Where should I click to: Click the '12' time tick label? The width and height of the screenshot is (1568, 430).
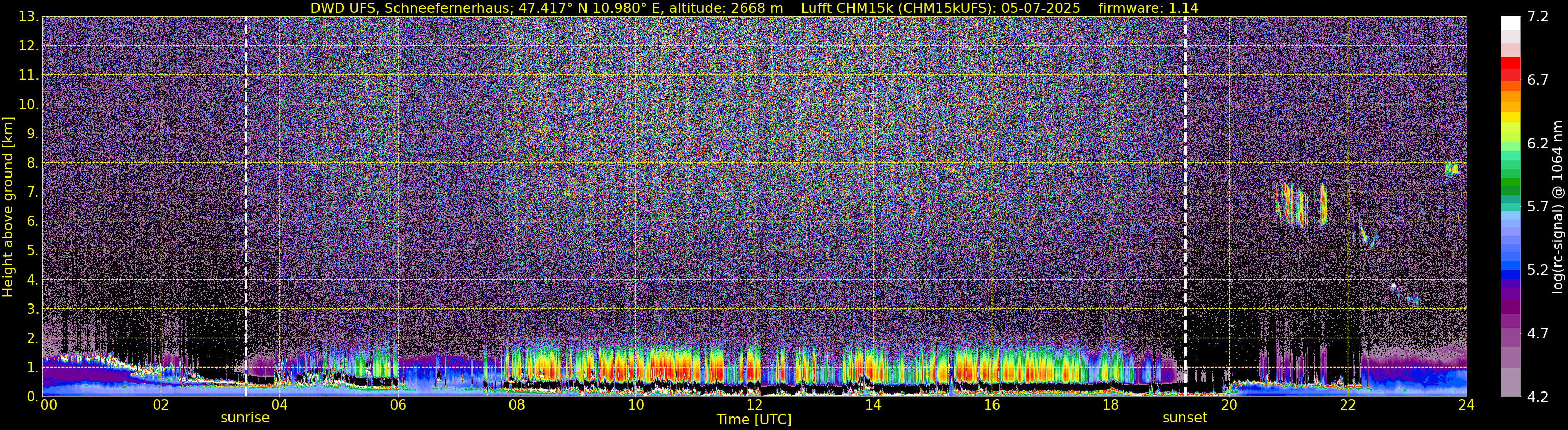[754, 406]
